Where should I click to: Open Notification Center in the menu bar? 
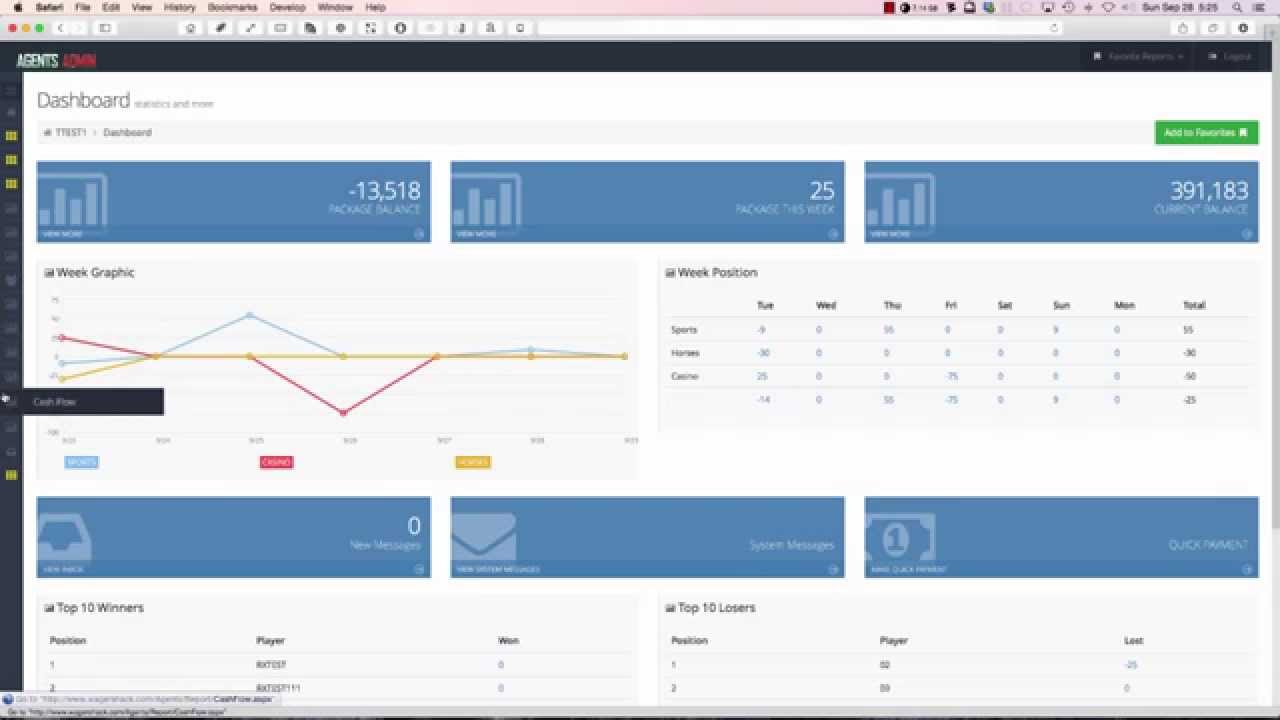1259,7
